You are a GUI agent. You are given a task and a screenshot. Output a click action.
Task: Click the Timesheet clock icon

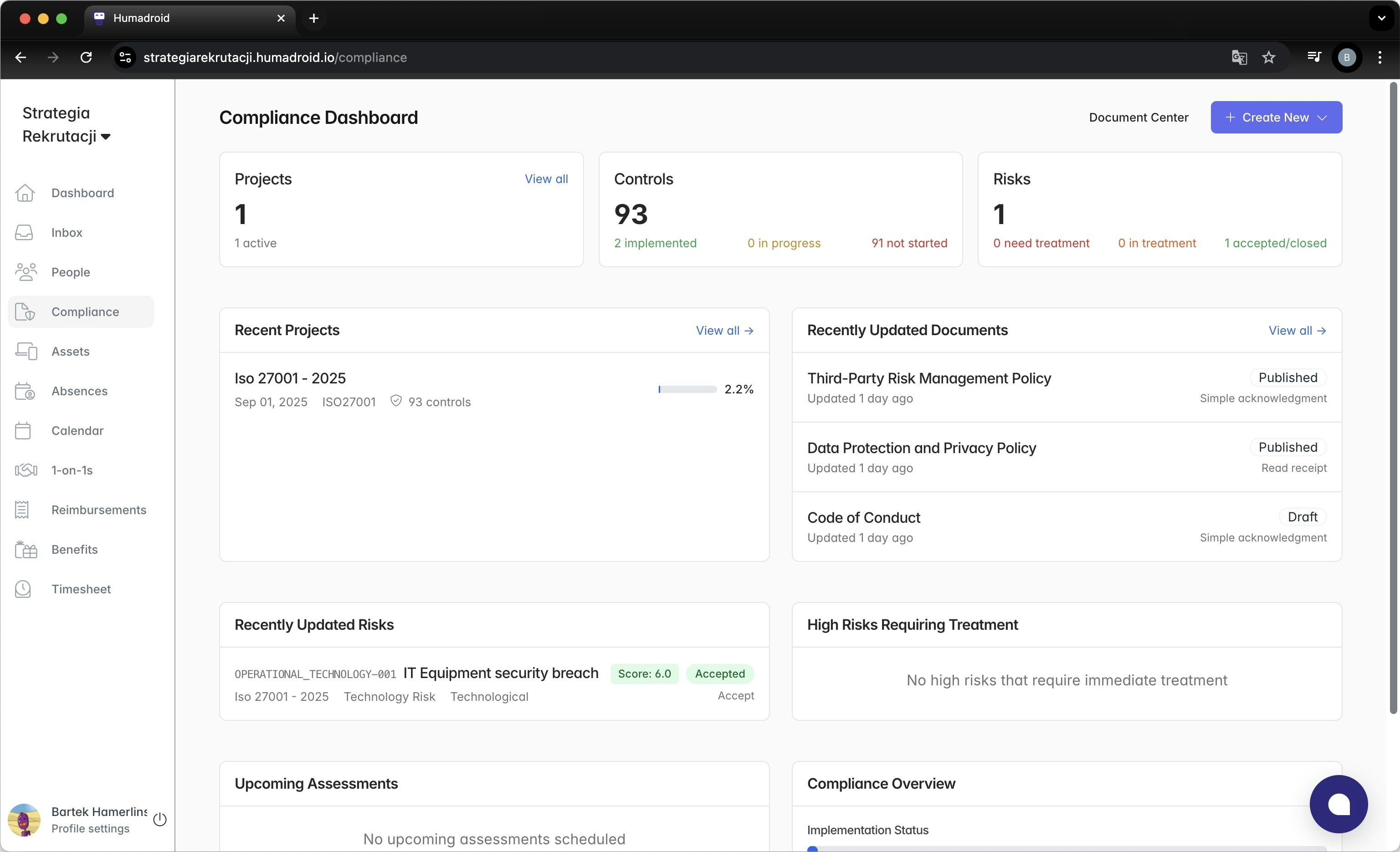pos(23,589)
